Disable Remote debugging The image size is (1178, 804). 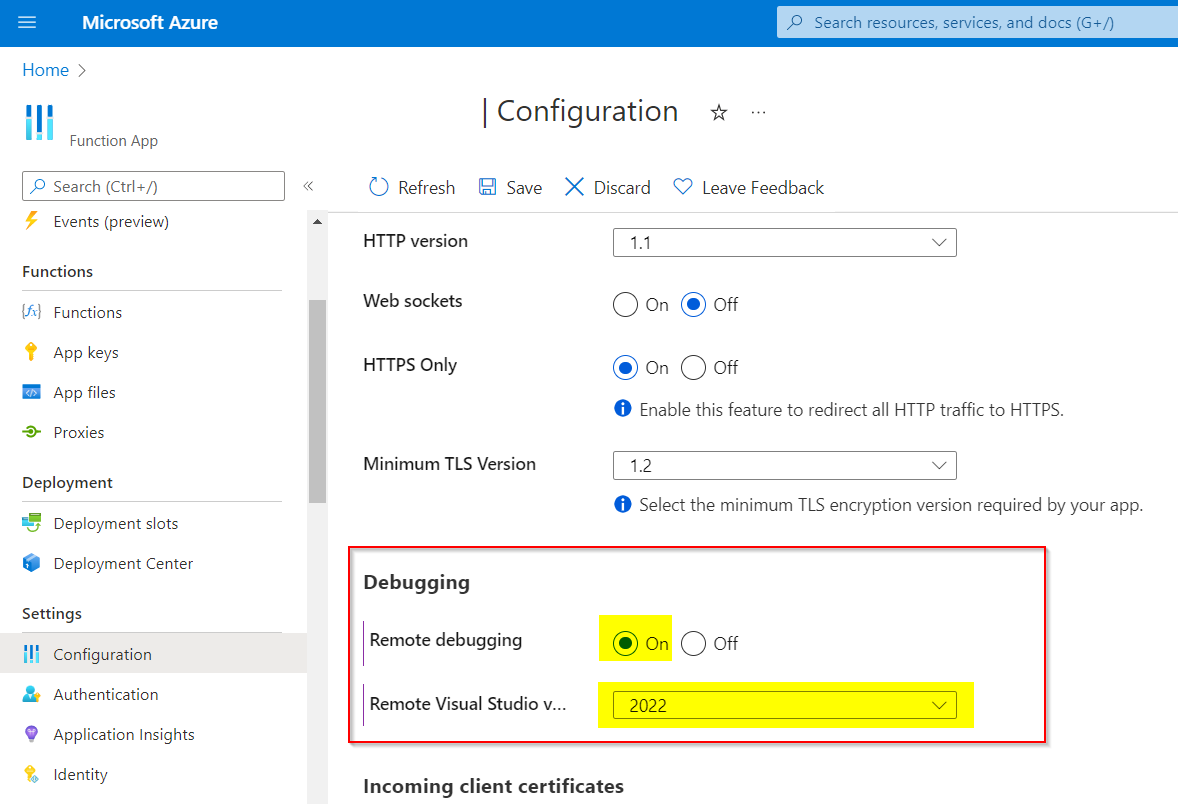tap(694, 643)
